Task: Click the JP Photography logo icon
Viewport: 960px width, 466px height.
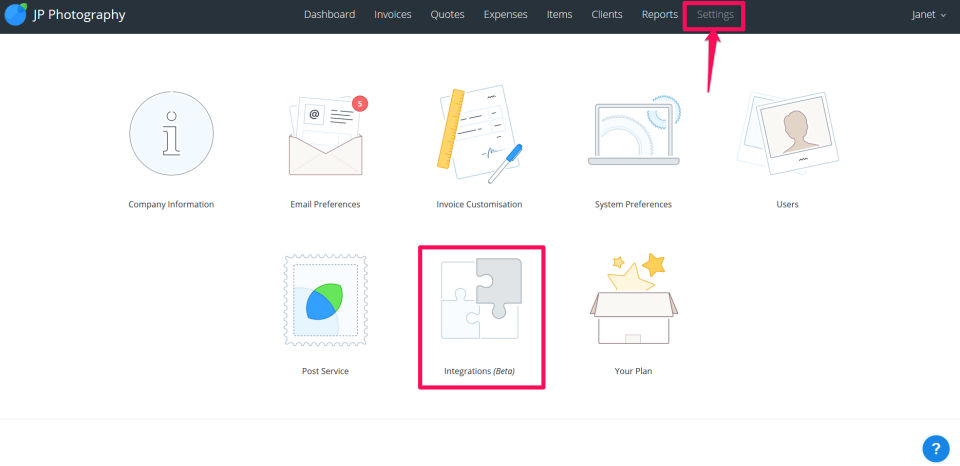Action: pos(15,14)
